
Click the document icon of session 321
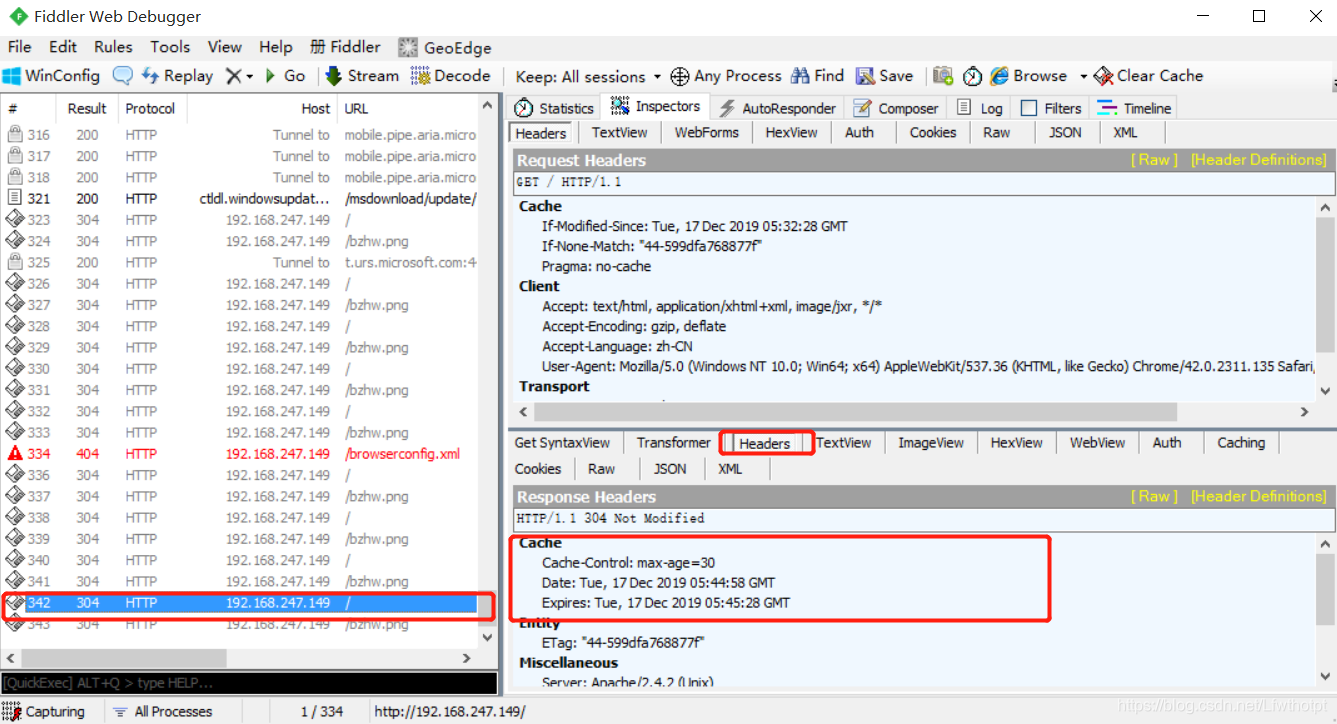click(x=15, y=199)
